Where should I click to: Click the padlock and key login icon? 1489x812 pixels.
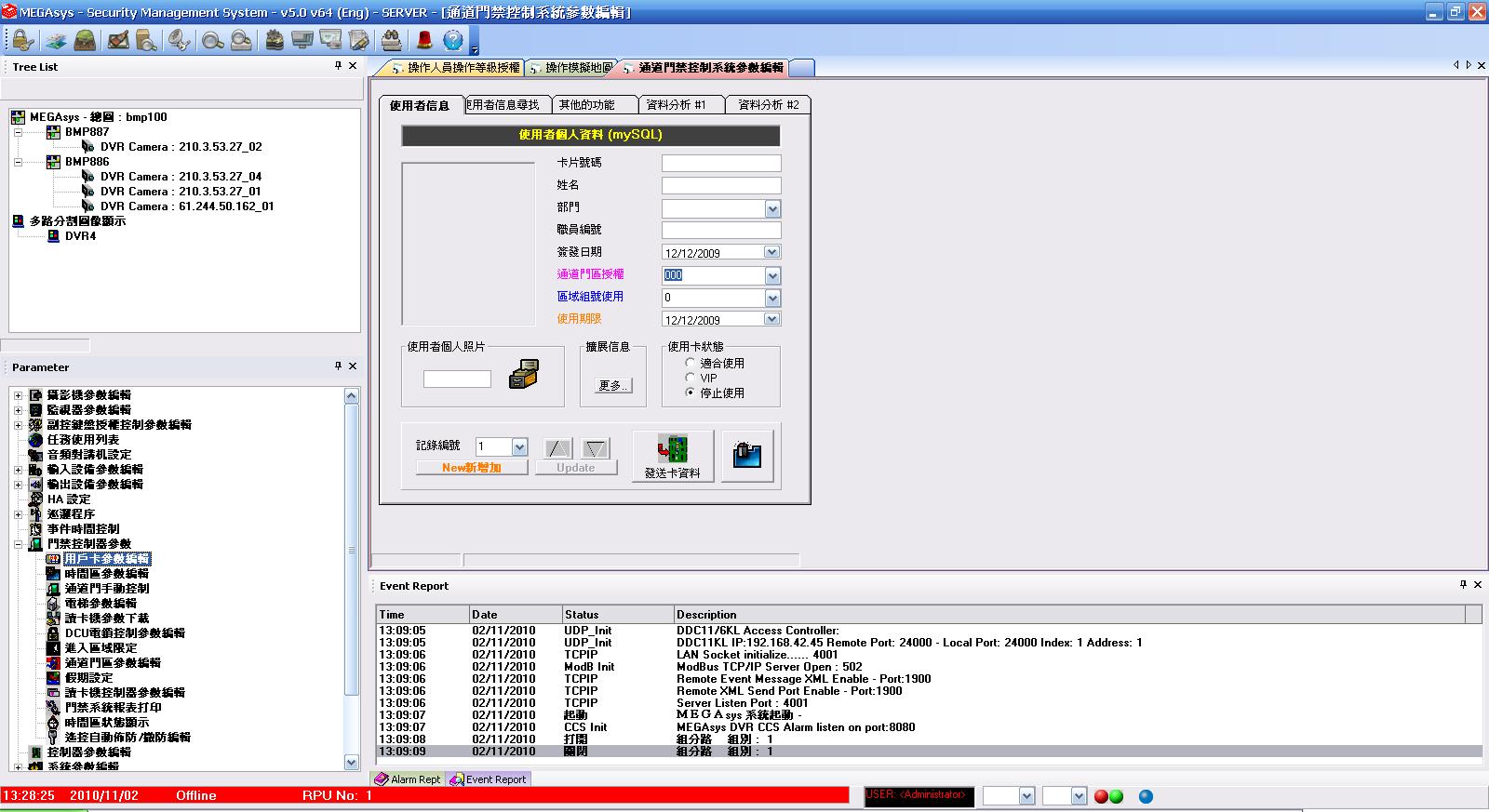(22, 40)
